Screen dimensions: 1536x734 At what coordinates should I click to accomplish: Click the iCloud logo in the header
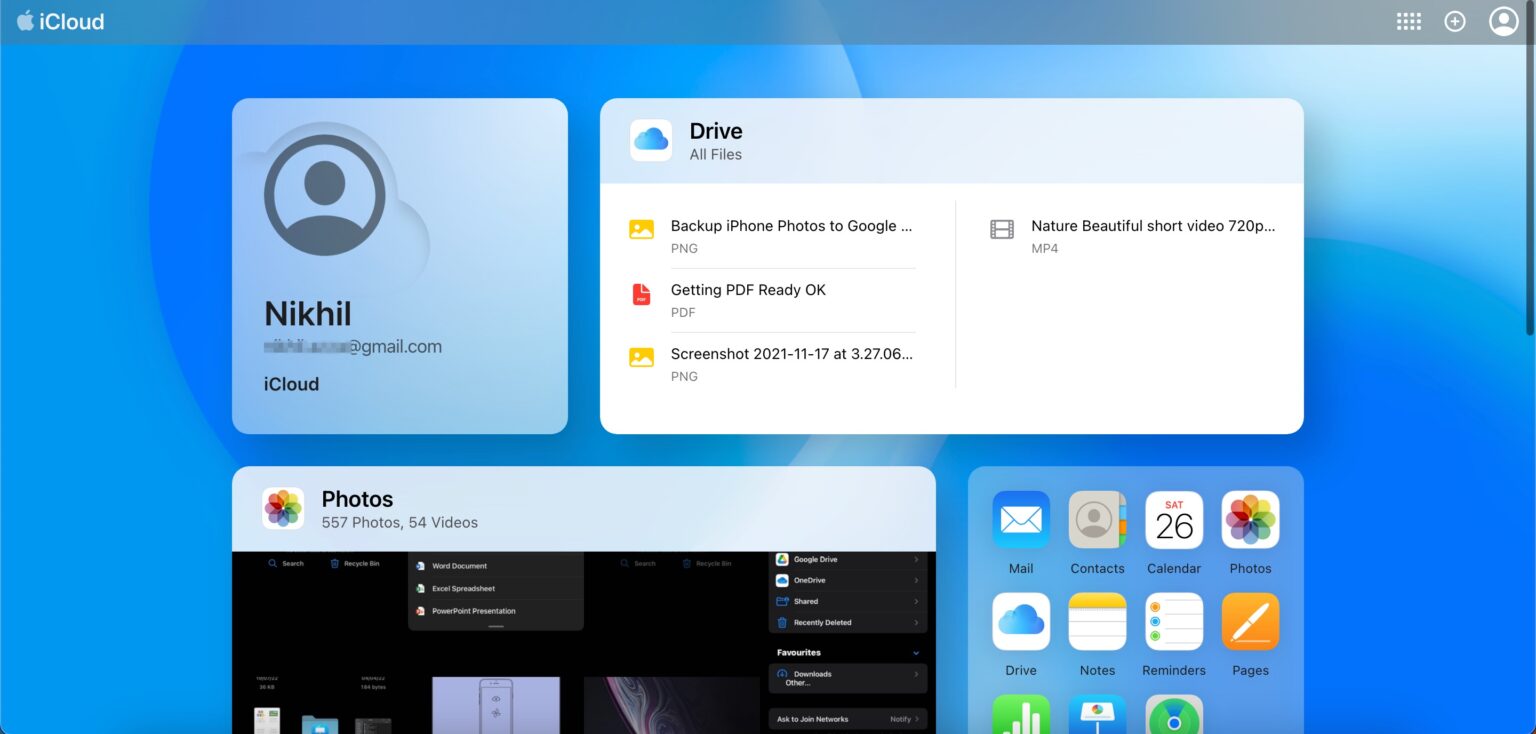click(x=60, y=22)
